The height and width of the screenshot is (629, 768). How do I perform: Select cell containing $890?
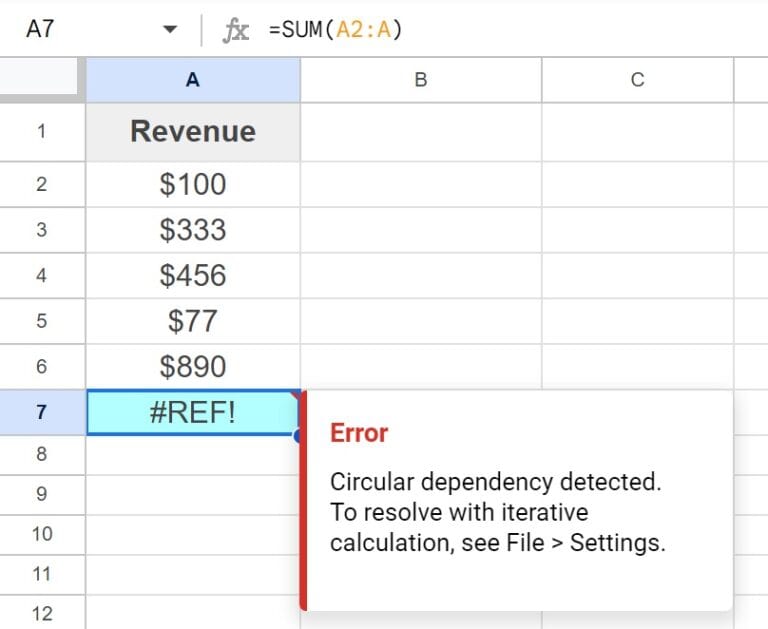coord(193,366)
